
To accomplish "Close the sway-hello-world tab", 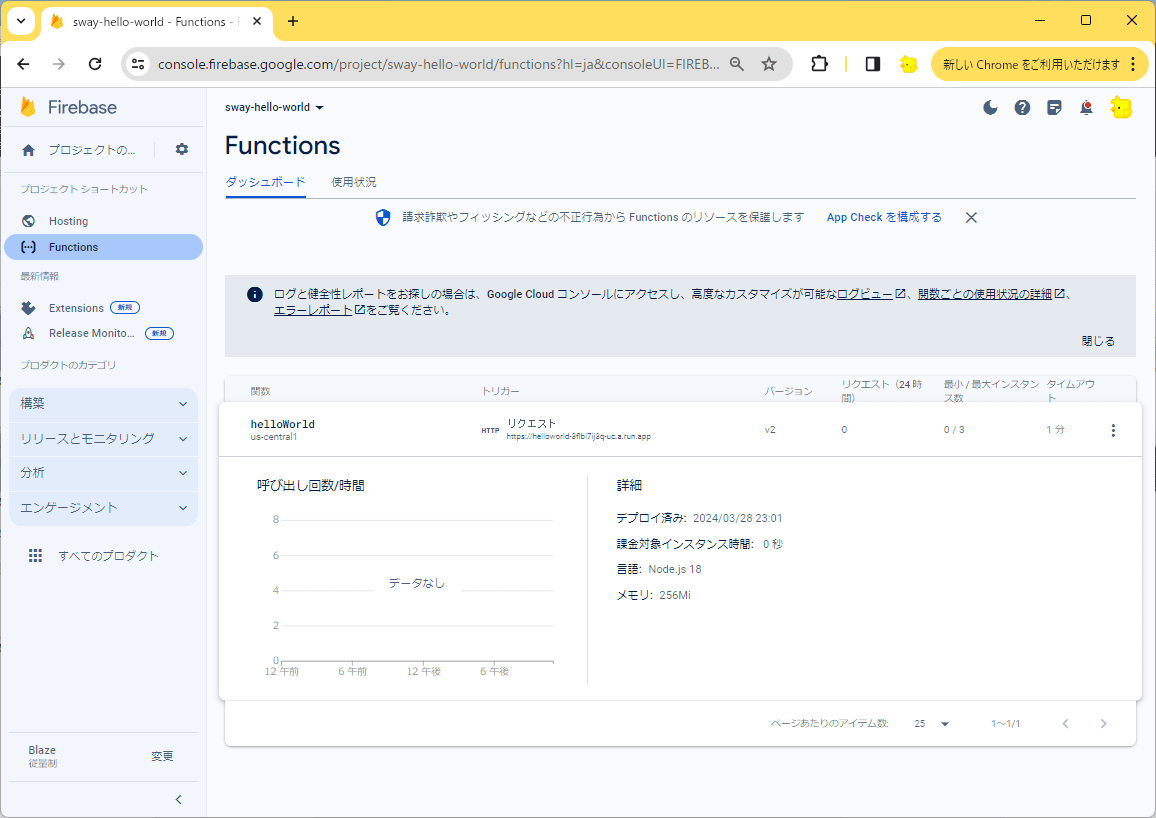I will pyautogui.click(x=257, y=21).
